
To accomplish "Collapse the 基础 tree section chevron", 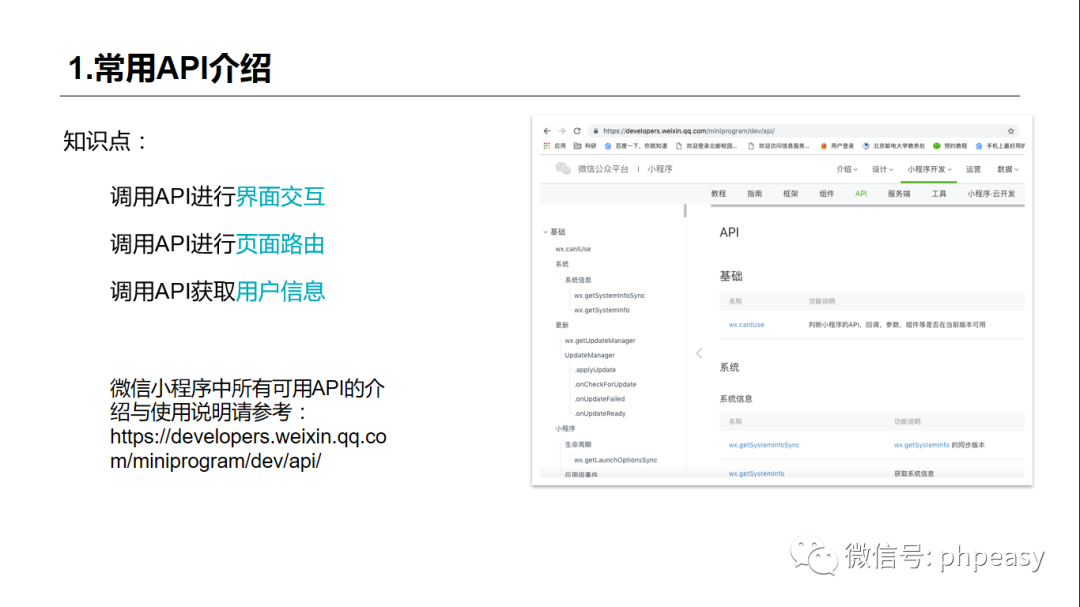I will (x=545, y=232).
